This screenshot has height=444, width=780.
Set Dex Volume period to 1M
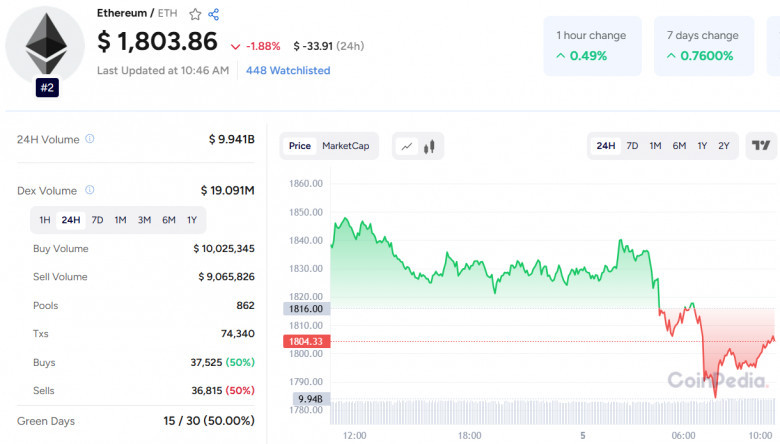120,220
